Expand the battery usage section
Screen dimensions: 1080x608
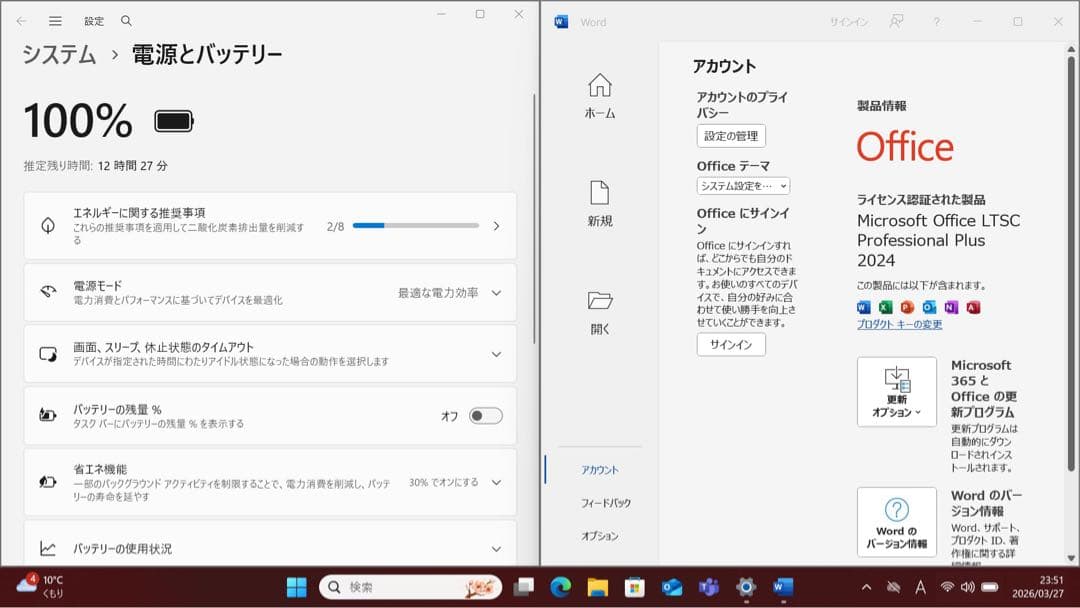(496, 549)
